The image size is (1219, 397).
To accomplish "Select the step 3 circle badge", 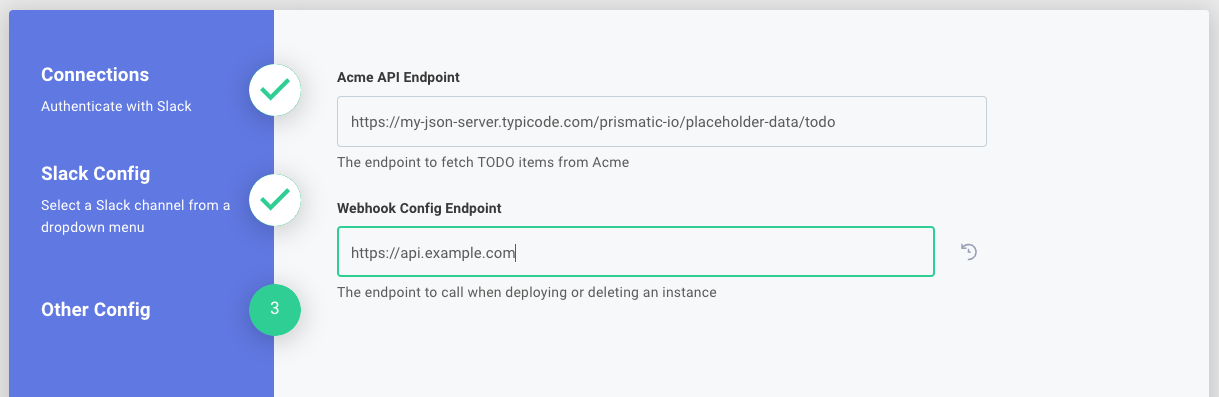I will (275, 309).
